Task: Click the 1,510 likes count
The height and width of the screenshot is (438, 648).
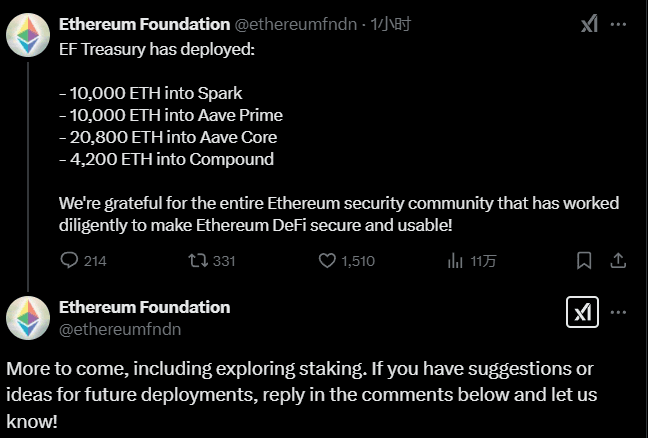Action: (357, 261)
